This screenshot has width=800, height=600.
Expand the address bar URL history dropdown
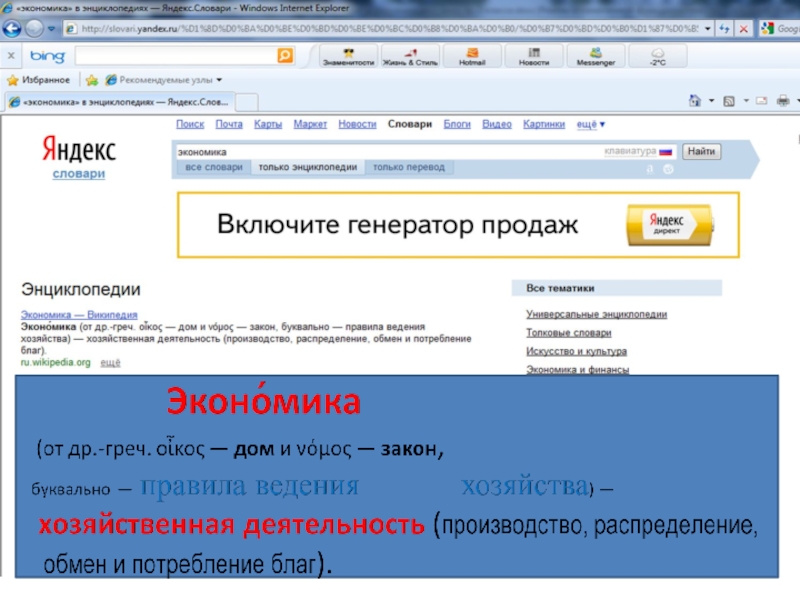708,29
